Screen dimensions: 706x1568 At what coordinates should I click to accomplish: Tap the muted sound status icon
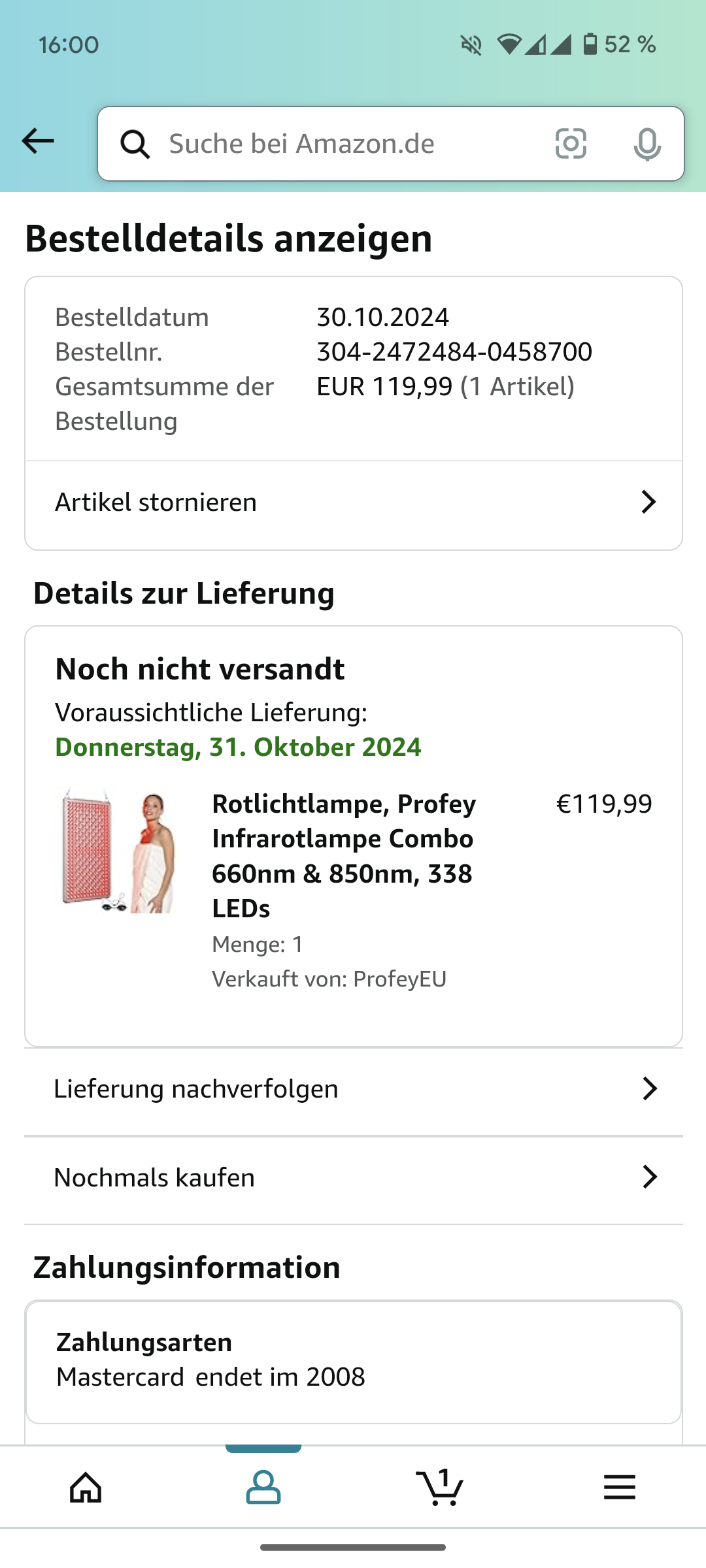[471, 45]
